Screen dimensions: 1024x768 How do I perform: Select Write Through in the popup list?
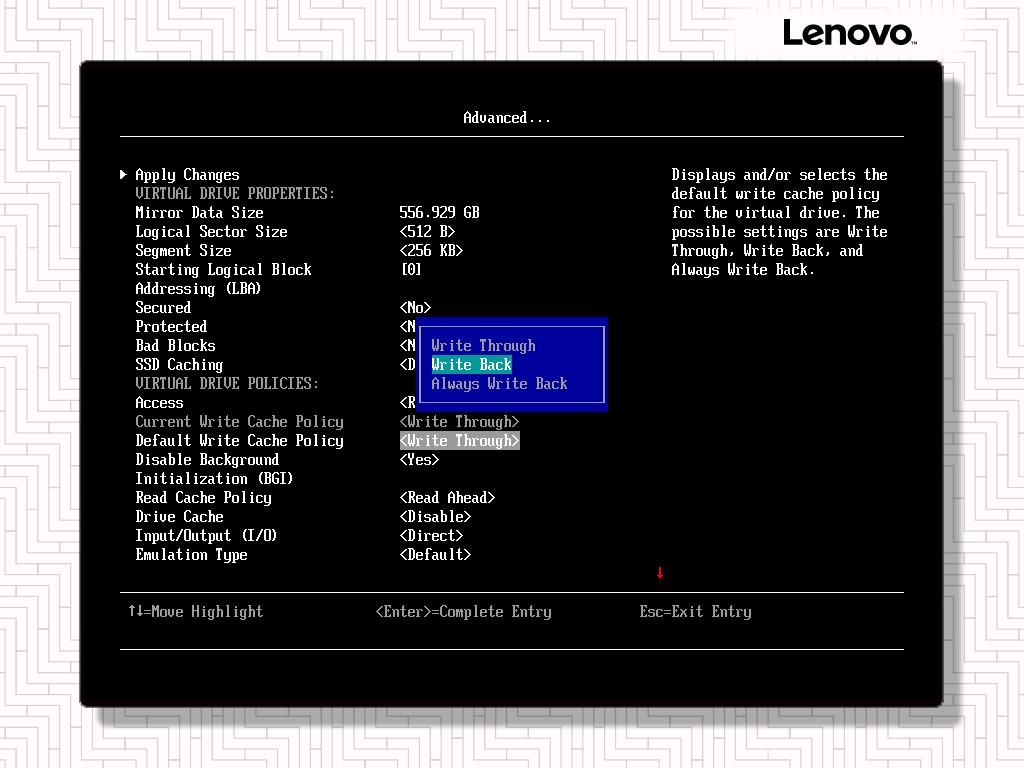(x=483, y=346)
